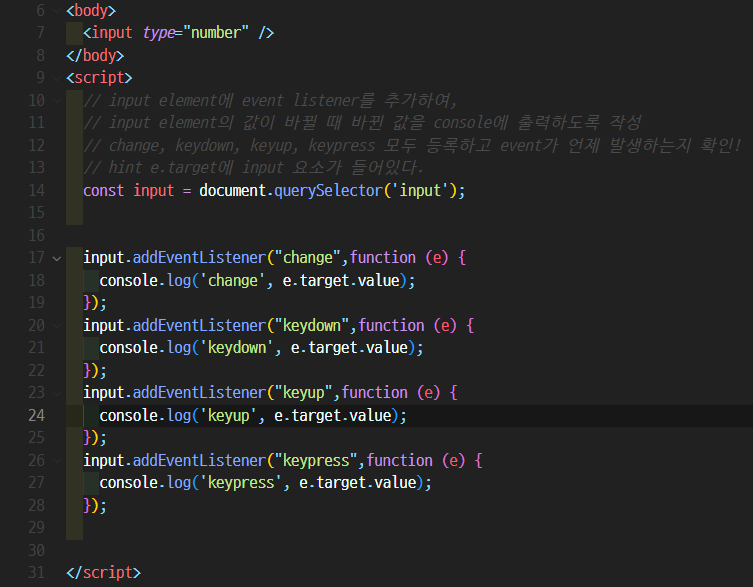Place cursor on the opening <body> tag

pos(91,11)
